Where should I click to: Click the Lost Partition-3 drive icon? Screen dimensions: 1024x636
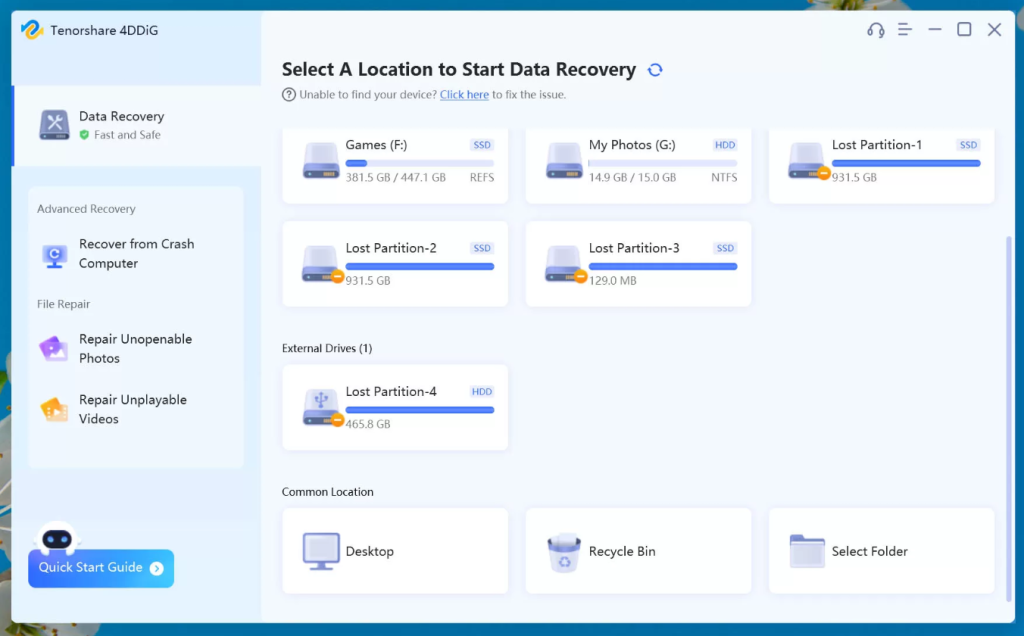pos(566,264)
